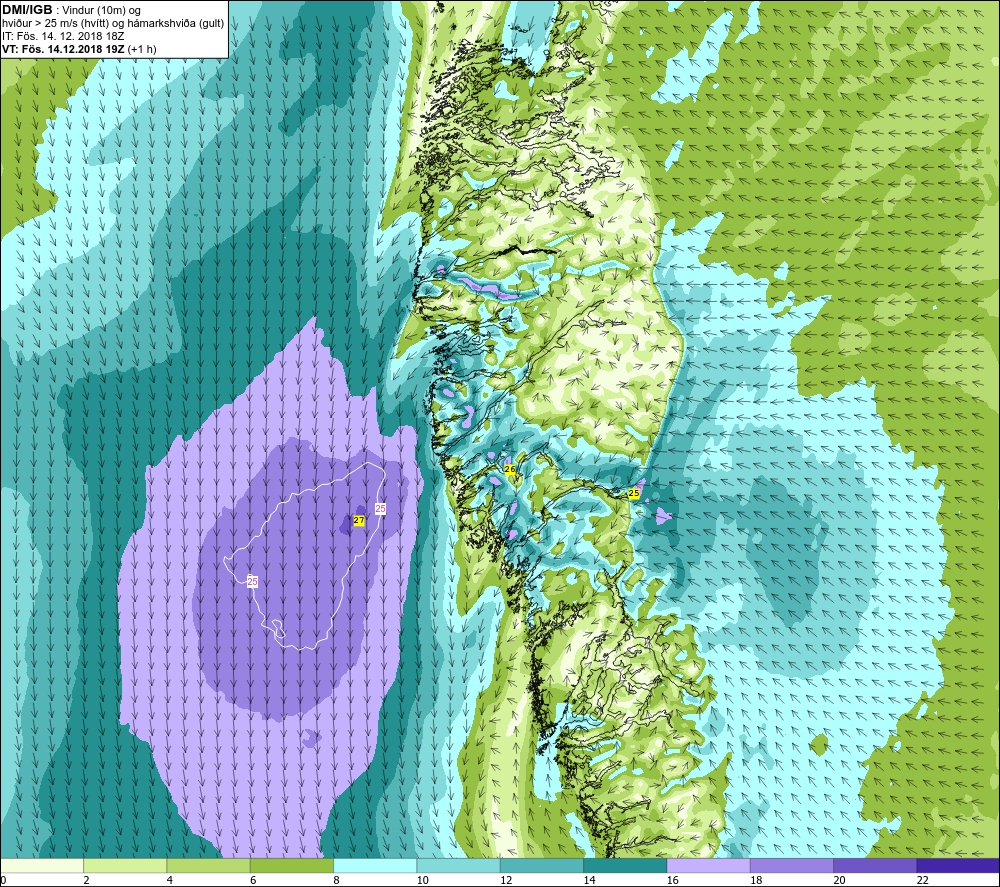
Task: Select the dark teal 14–16 m/s legend swatch
Action: click(625, 865)
